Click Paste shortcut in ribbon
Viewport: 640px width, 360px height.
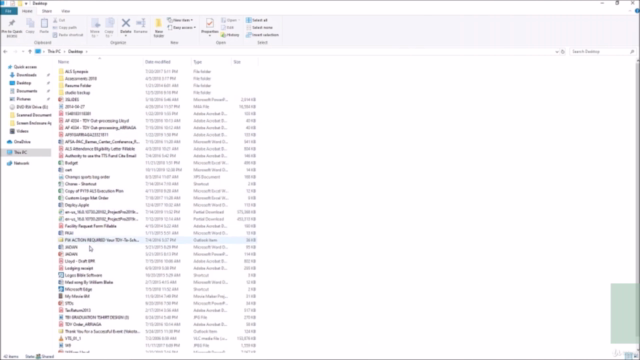pos(68,35)
